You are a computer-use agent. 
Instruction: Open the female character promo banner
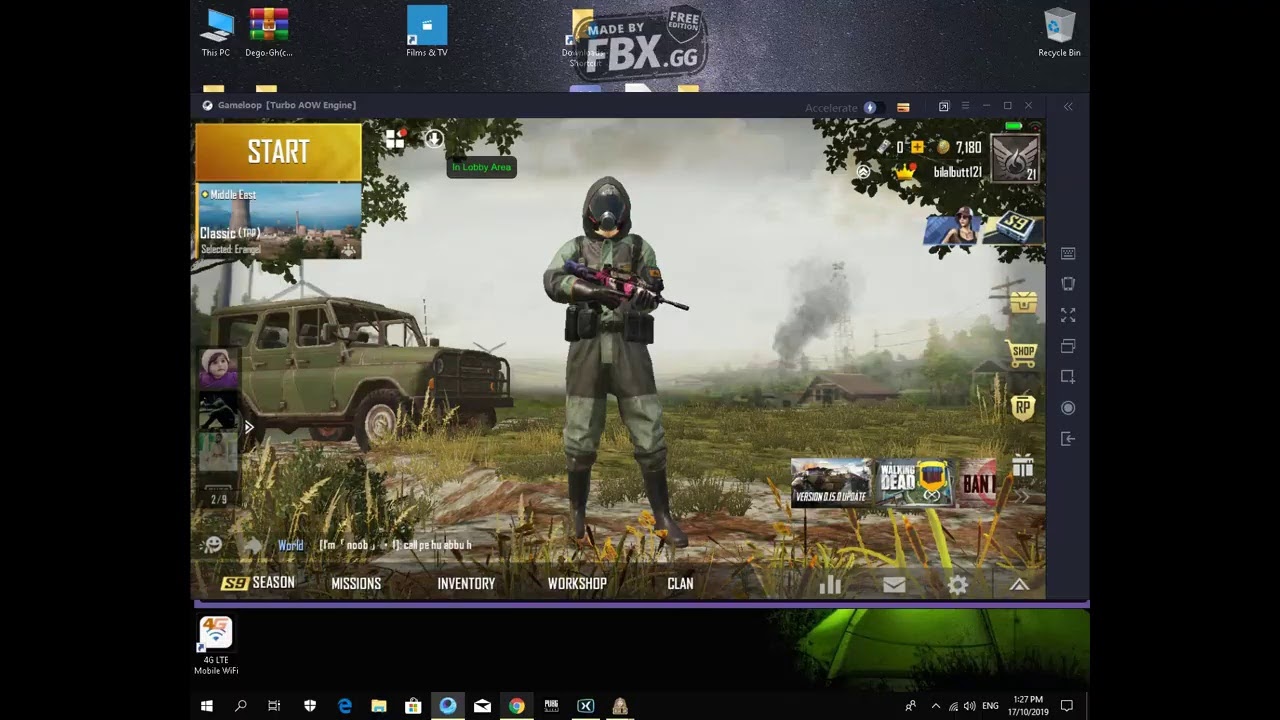click(954, 227)
